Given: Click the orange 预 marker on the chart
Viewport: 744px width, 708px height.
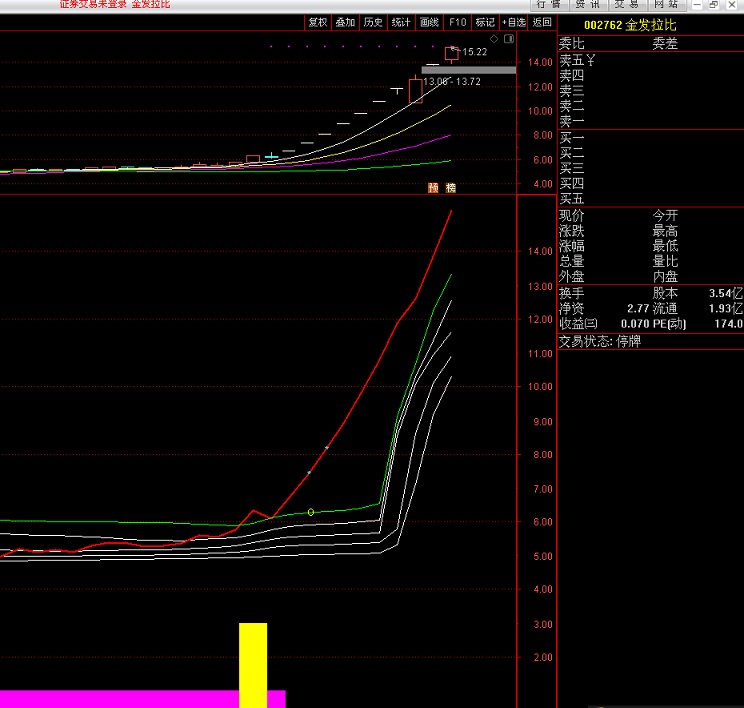Looking at the screenshot, I should (x=433, y=188).
